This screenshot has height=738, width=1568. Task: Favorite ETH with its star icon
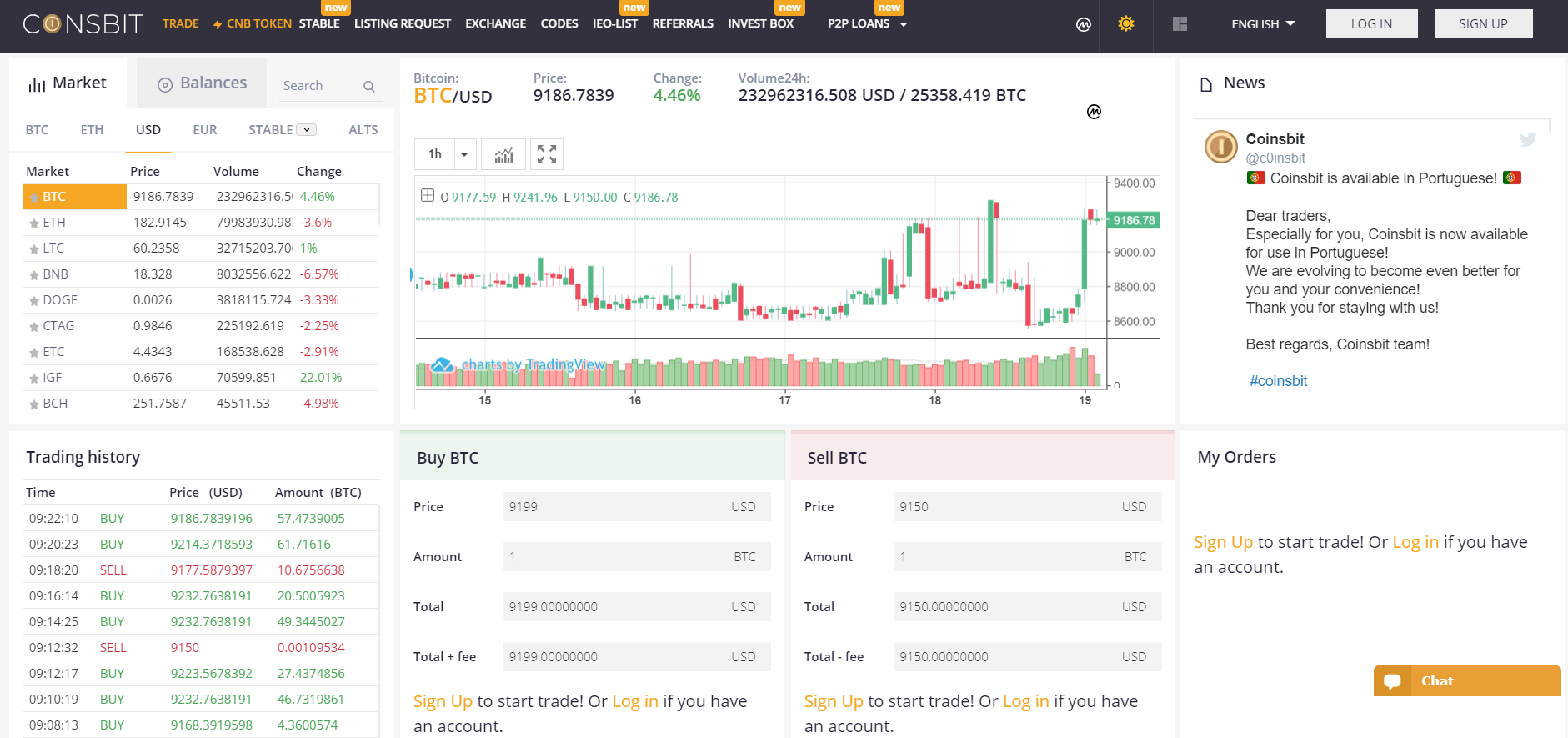click(34, 223)
